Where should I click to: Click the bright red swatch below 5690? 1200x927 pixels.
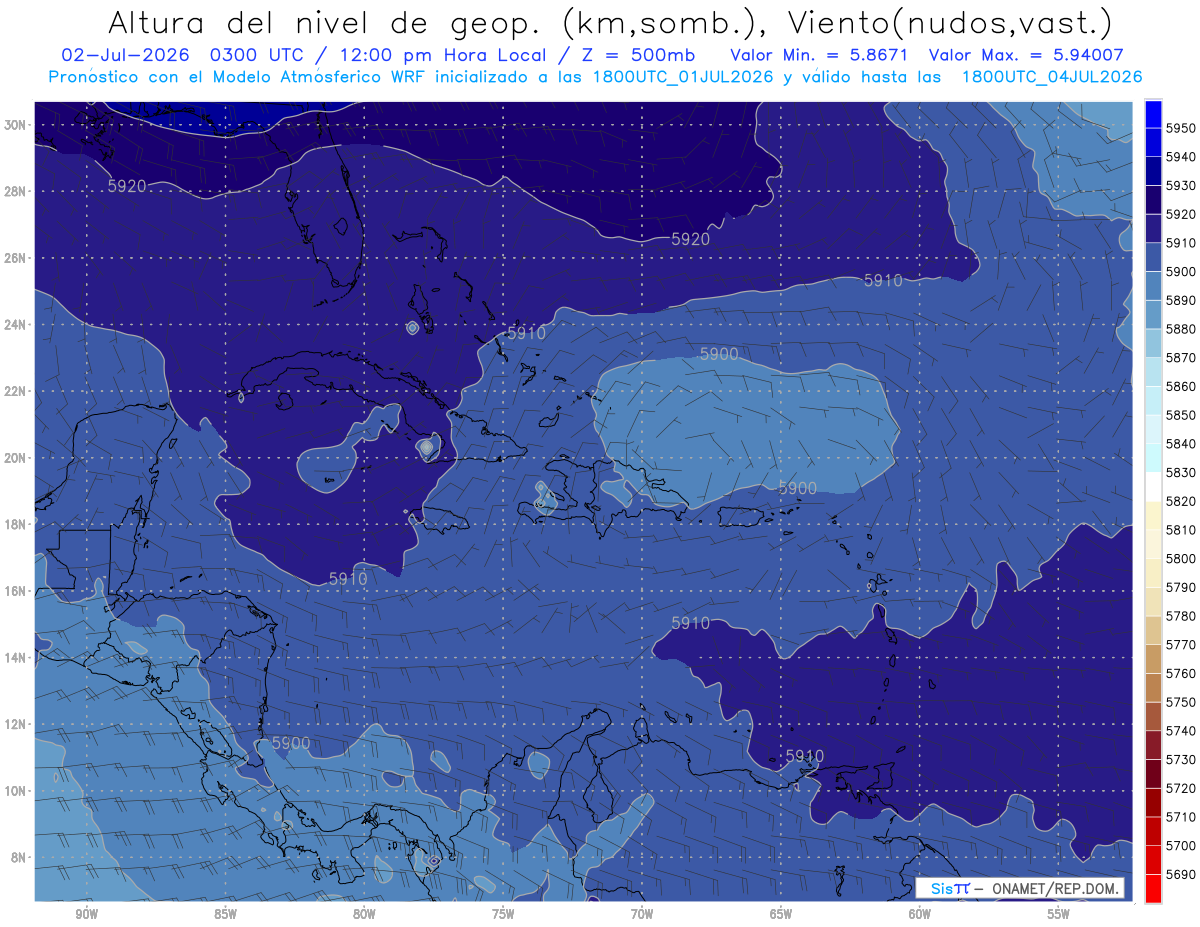pyautogui.click(x=1153, y=887)
